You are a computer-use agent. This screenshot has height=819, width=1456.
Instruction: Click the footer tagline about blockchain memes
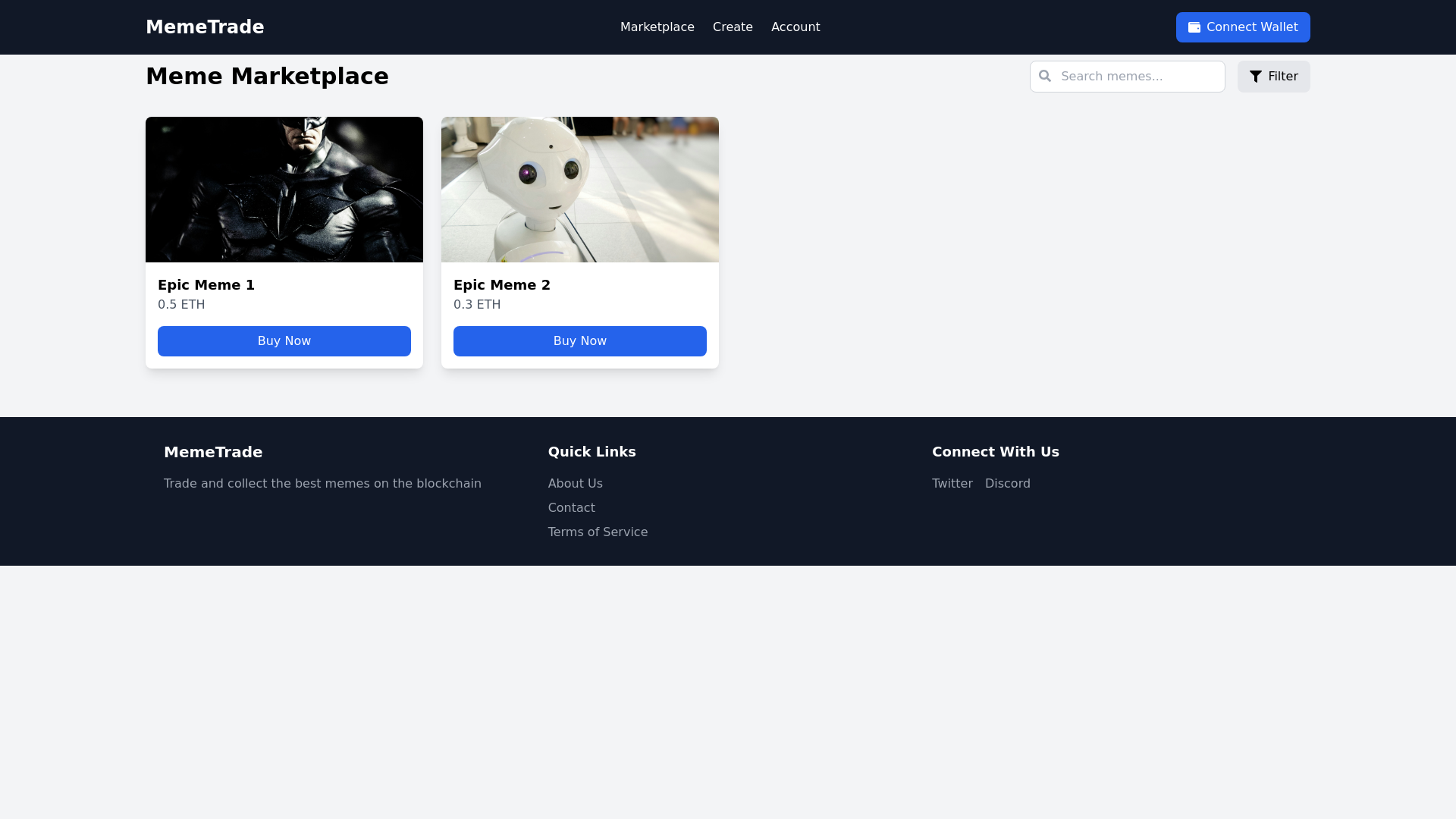point(322,484)
